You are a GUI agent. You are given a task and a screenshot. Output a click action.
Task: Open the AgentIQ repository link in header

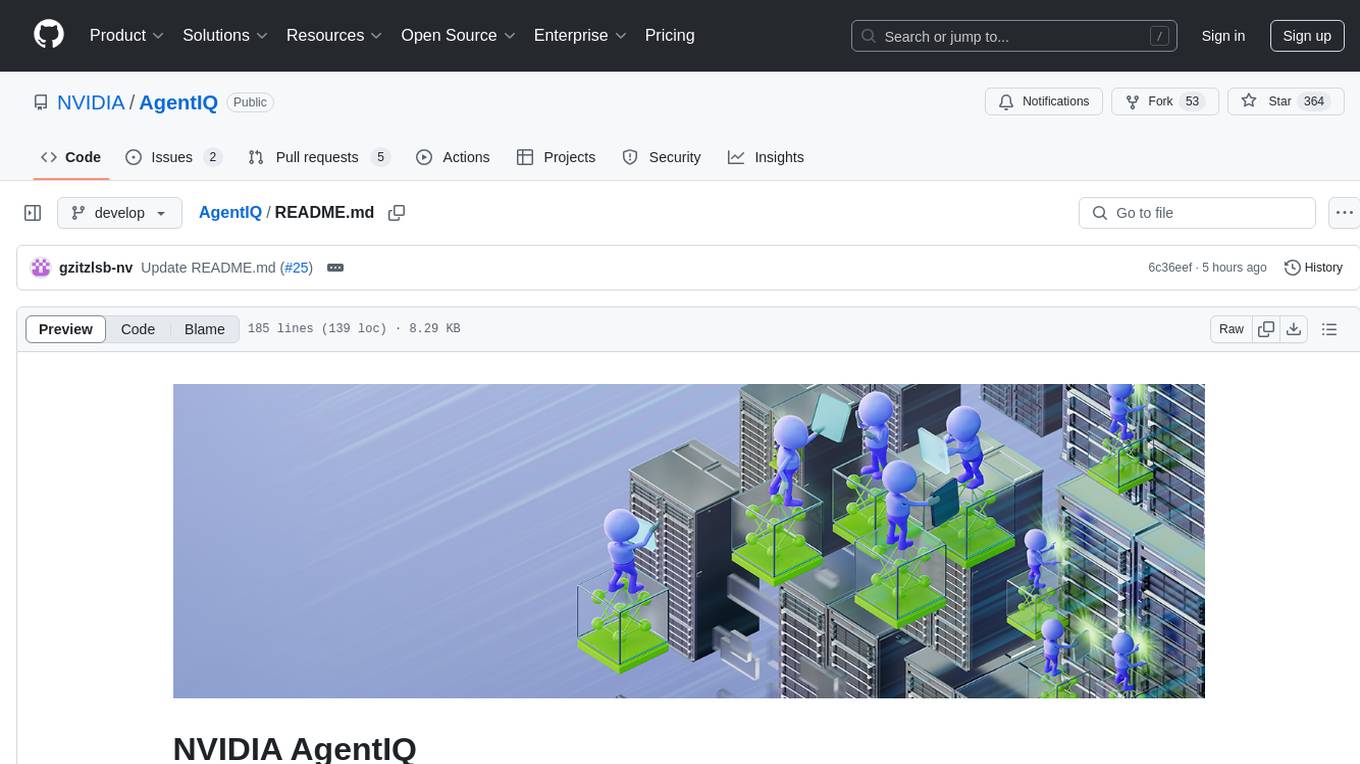(178, 102)
